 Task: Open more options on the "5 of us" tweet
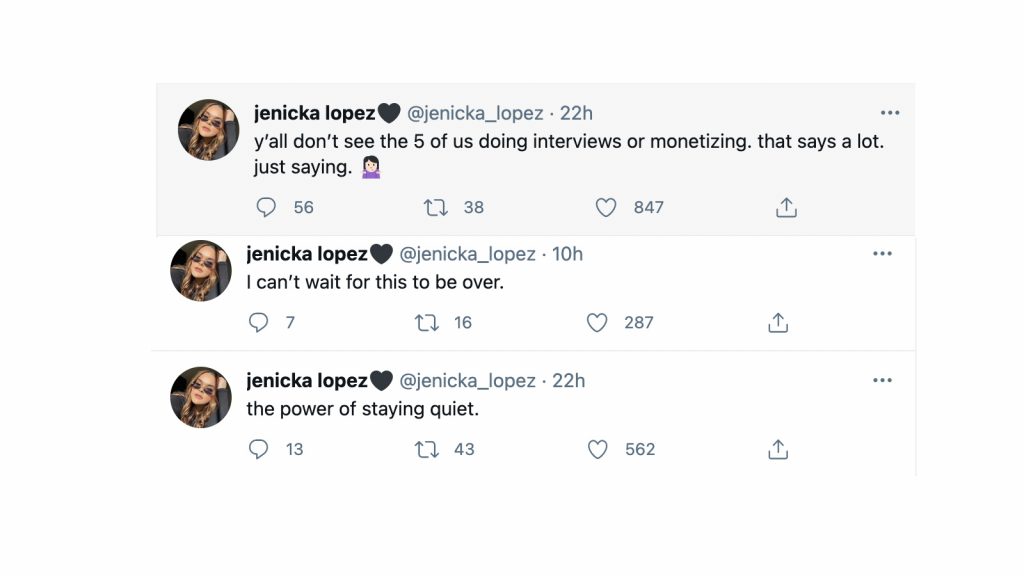889,113
